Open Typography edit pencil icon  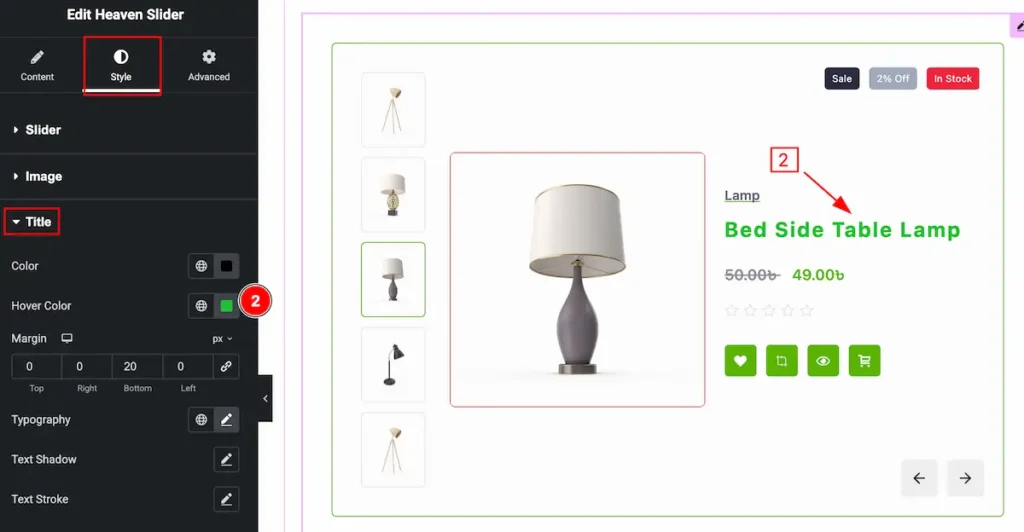(226, 420)
